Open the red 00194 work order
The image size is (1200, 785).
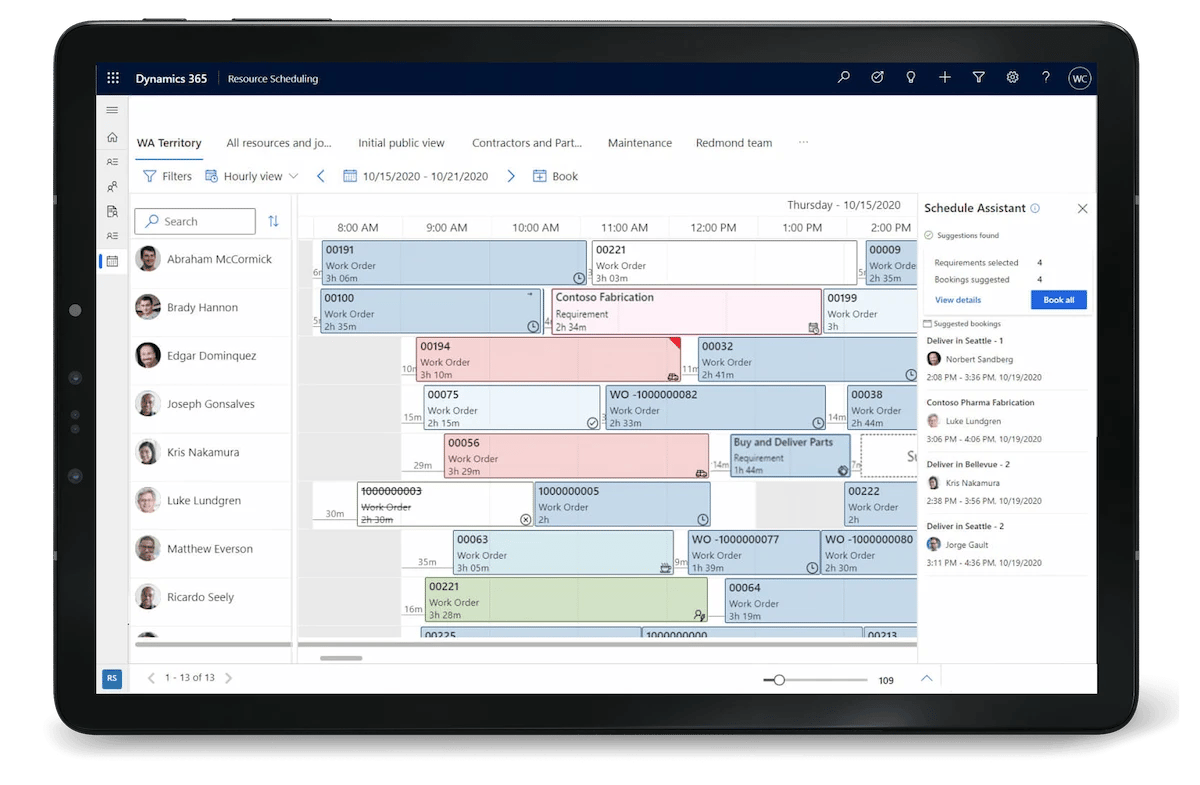click(548, 359)
